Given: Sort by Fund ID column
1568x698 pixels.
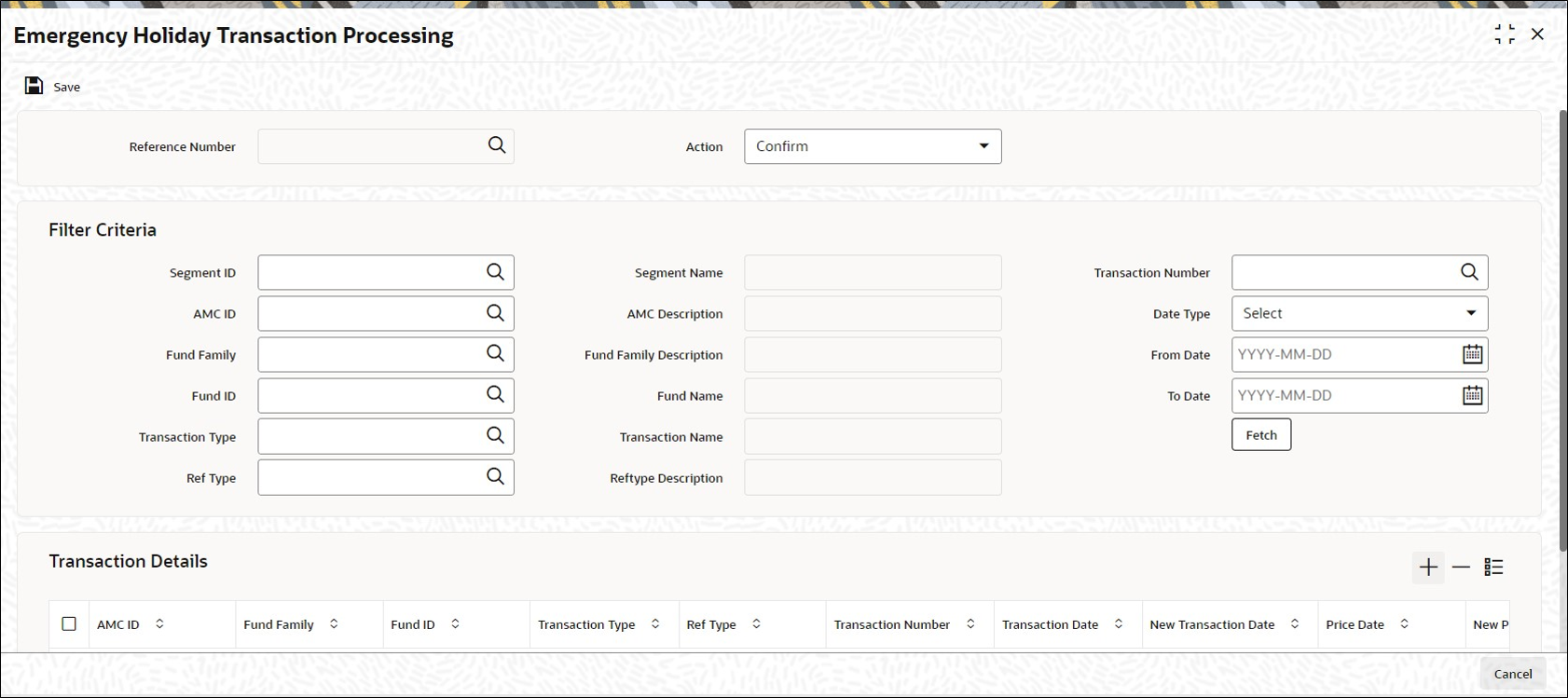Looking at the screenshot, I should [x=455, y=623].
